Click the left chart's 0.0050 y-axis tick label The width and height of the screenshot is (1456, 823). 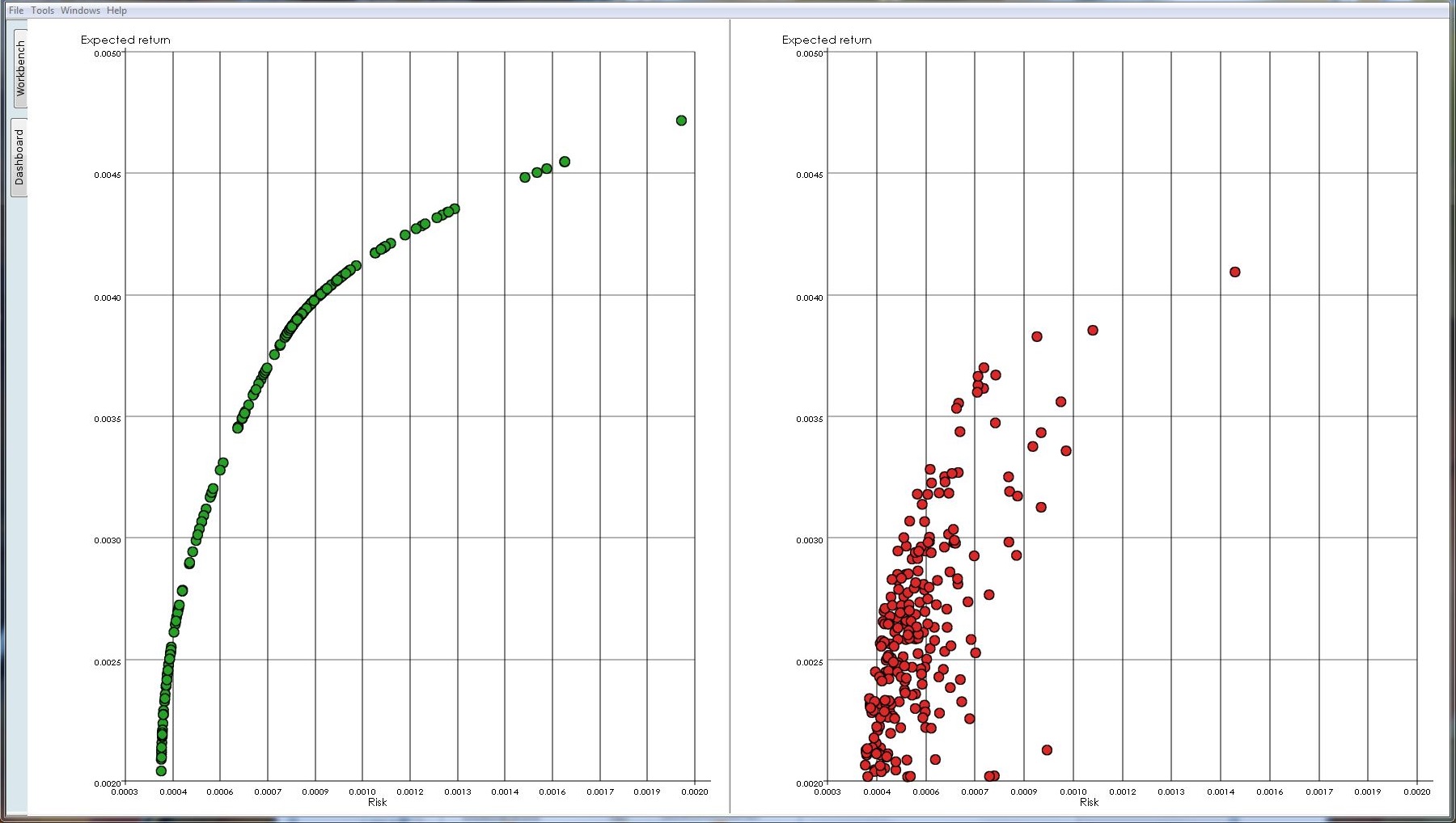[x=107, y=54]
